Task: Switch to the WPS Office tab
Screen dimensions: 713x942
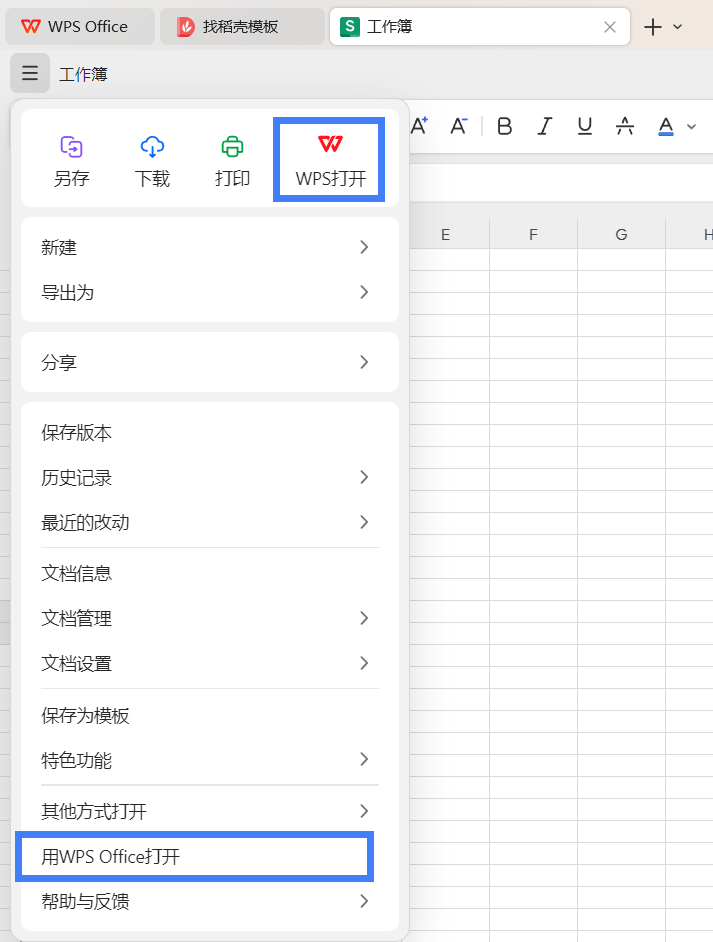Action: [80, 26]
